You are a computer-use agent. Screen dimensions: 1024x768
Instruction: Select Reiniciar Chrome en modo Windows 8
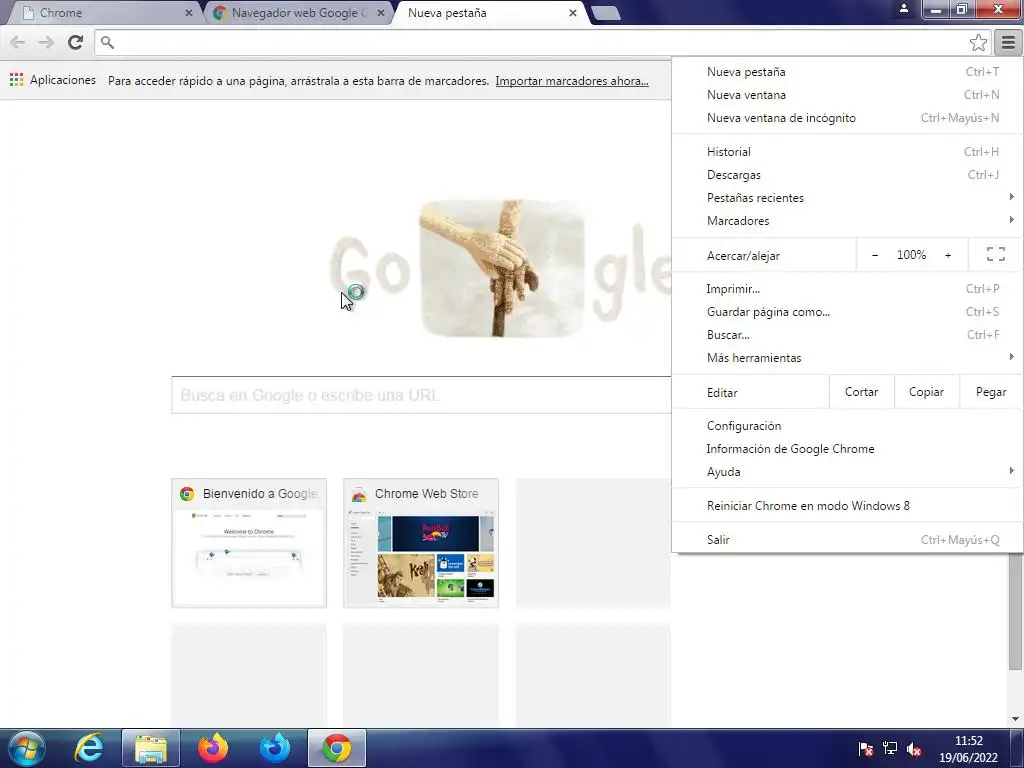847,505
